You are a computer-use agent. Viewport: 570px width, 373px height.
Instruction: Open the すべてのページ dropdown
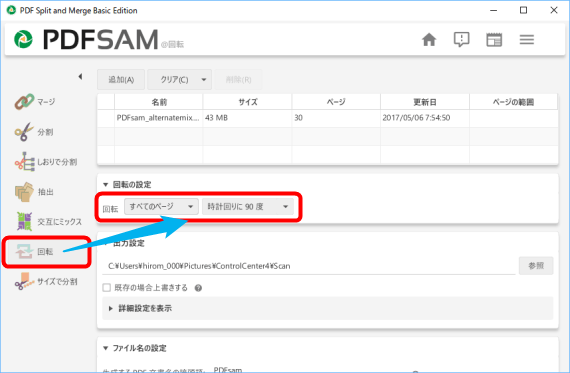tap(161, 206)
